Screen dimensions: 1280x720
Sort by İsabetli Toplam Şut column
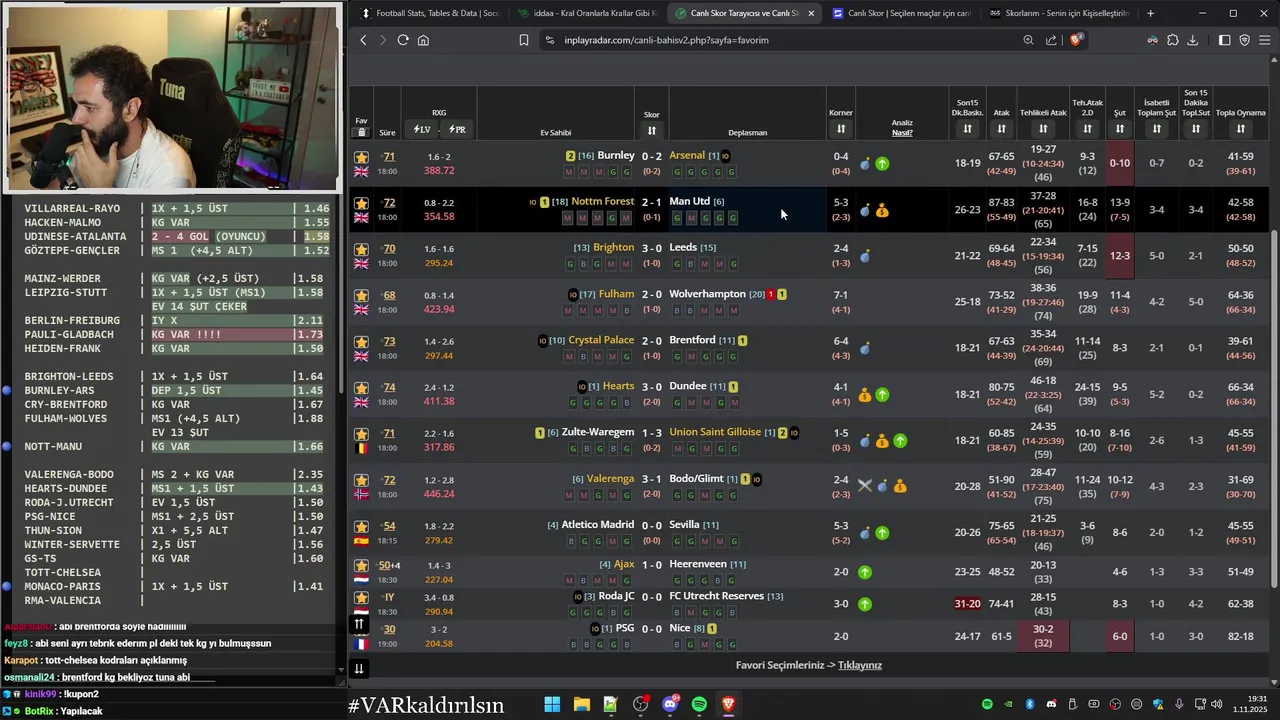pyautogui.click(x=1157, y=129)
